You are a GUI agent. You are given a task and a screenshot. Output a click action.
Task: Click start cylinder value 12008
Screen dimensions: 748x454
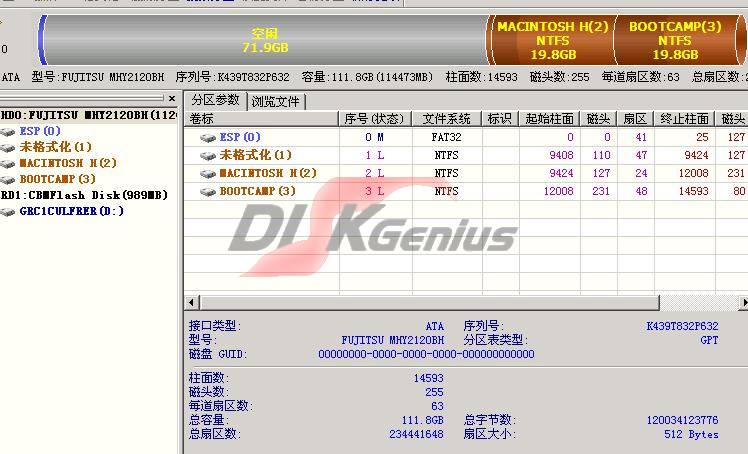point(558,192)
